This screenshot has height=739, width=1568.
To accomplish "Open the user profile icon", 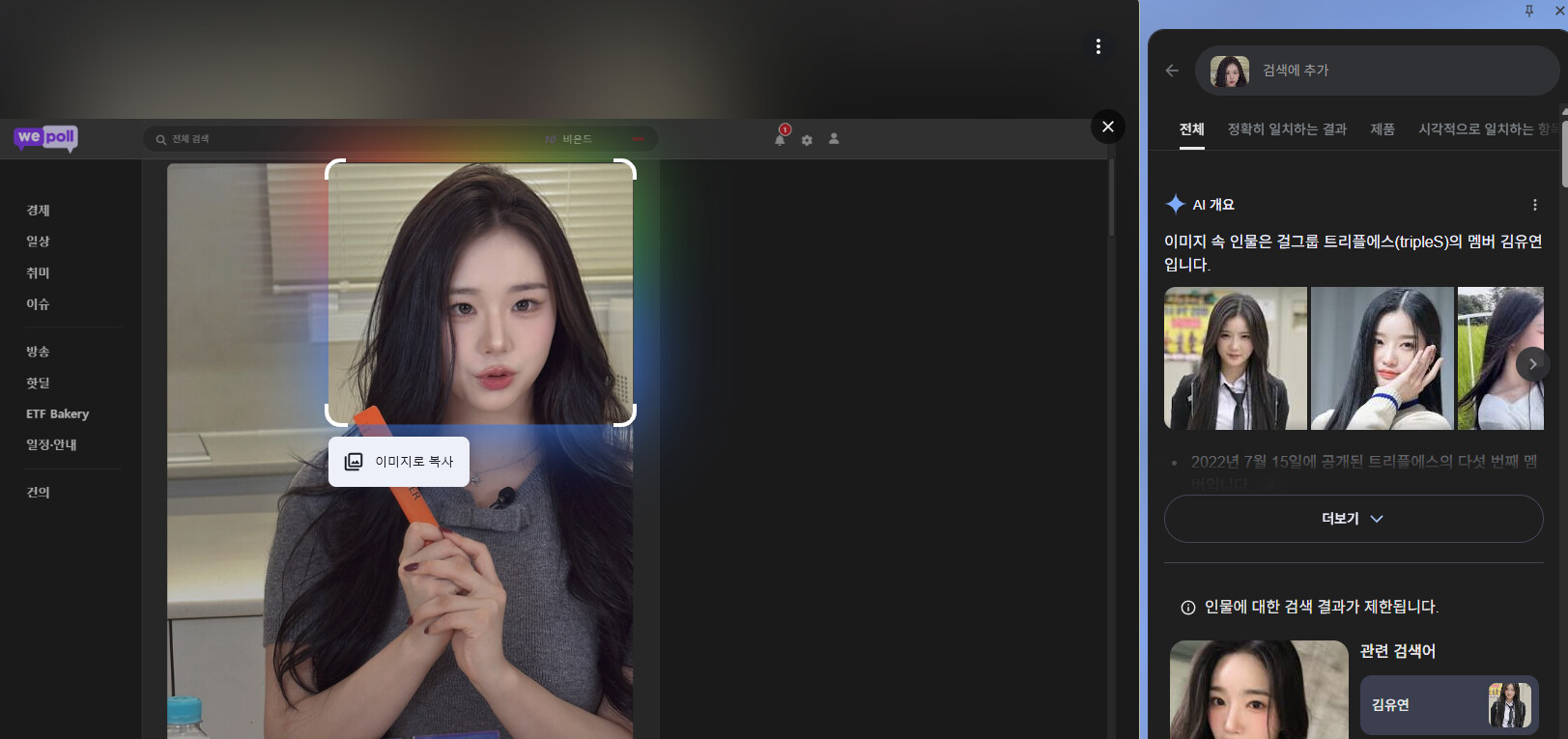I will (834, 139).
